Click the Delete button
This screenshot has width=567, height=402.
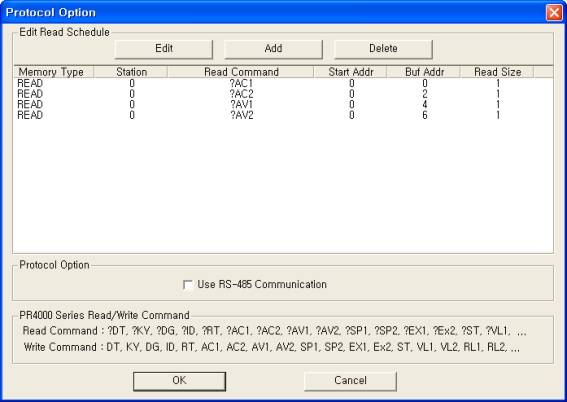point(383,49)
